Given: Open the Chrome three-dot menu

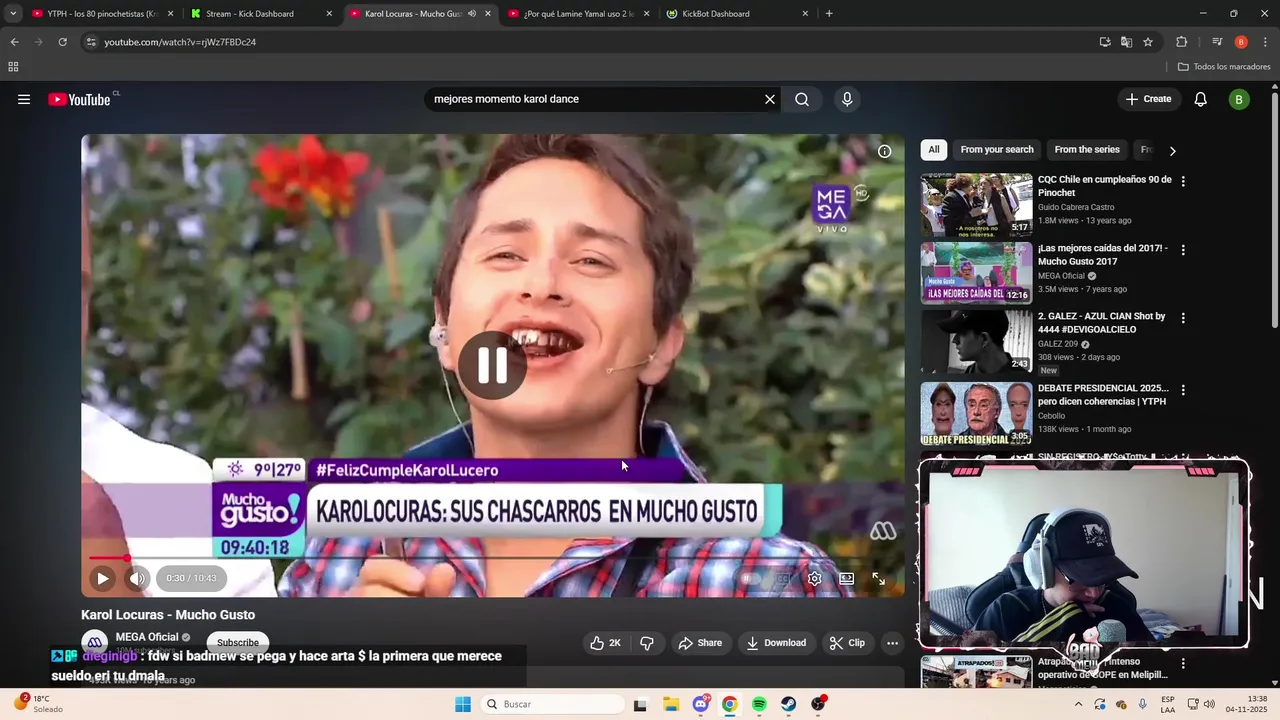Looking at the screenshot, I should click(1265, 42).
